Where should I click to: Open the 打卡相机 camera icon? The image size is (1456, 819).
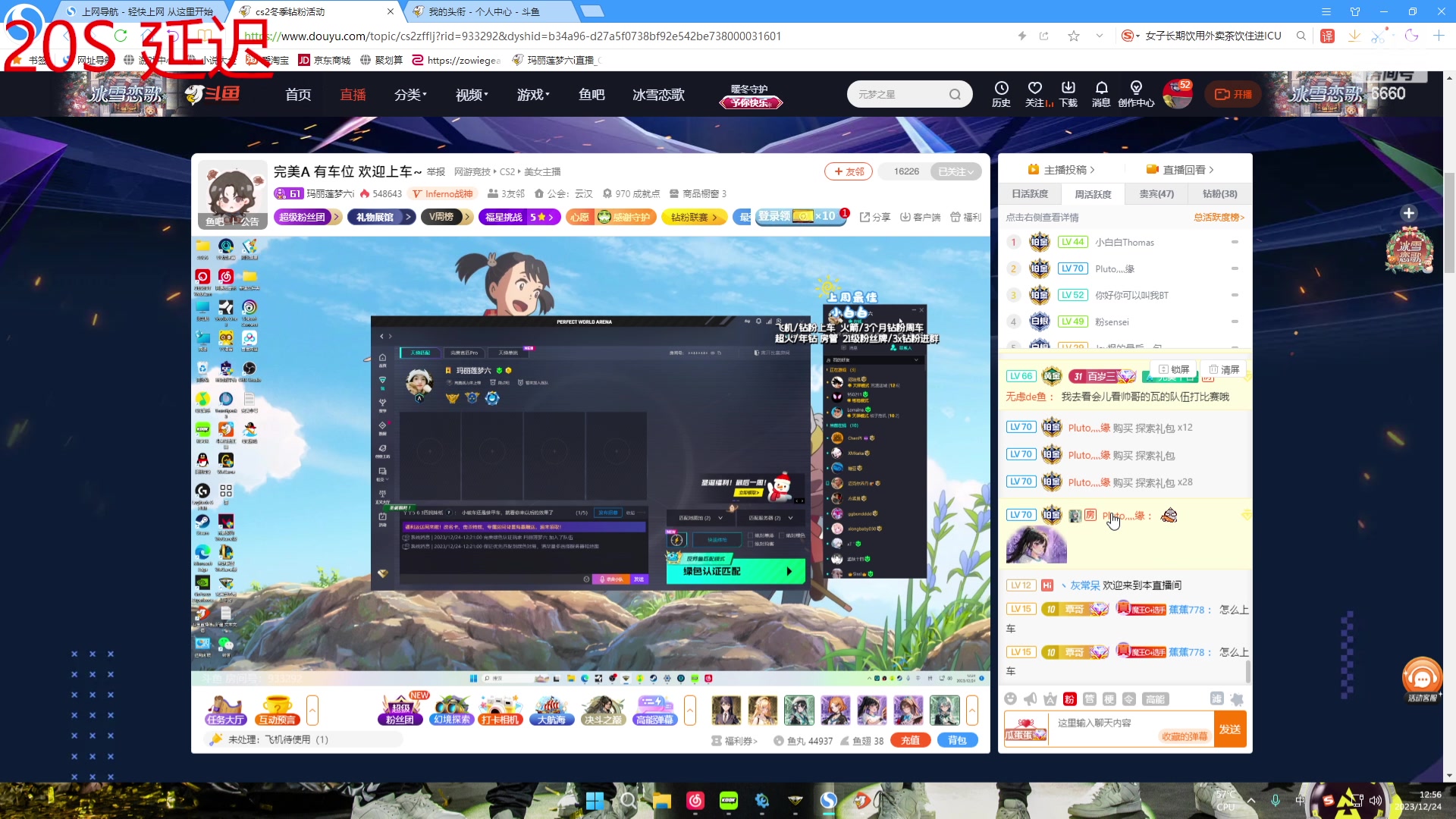click(x=500, y=711)
